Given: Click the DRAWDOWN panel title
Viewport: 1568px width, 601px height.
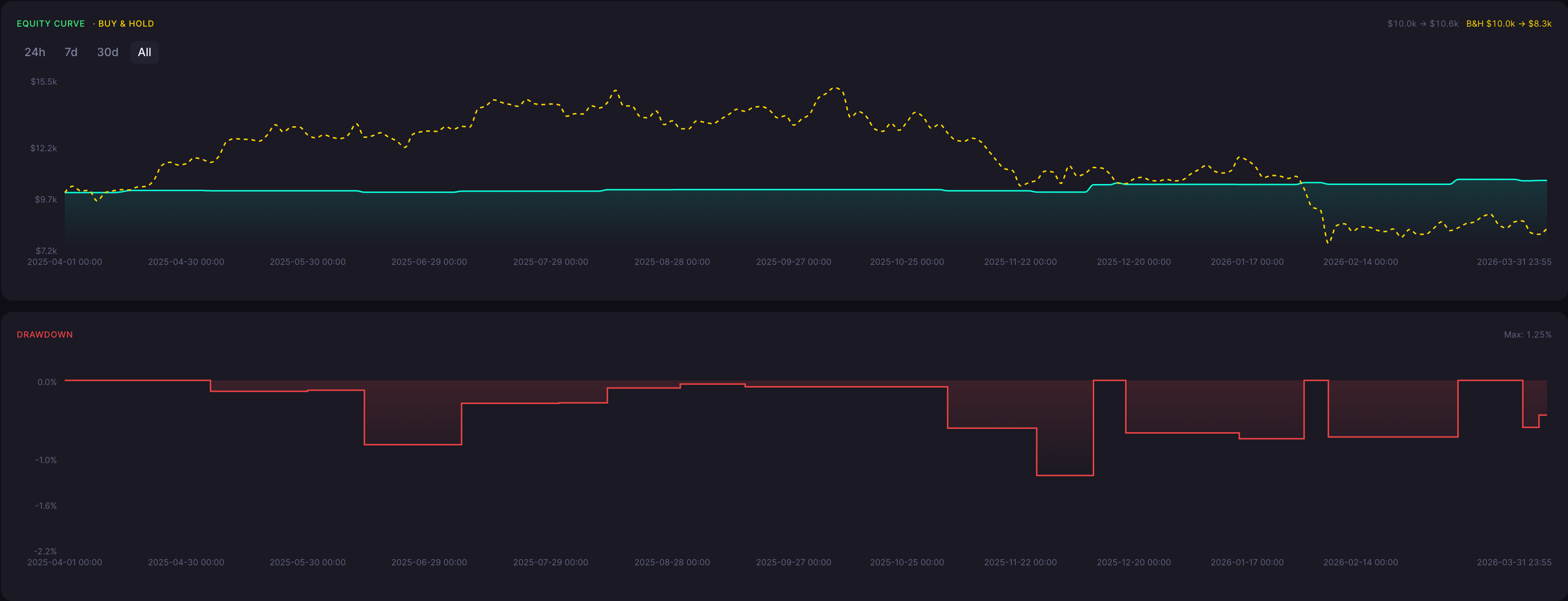Looking at the screenshot, I should coord(44,335).
